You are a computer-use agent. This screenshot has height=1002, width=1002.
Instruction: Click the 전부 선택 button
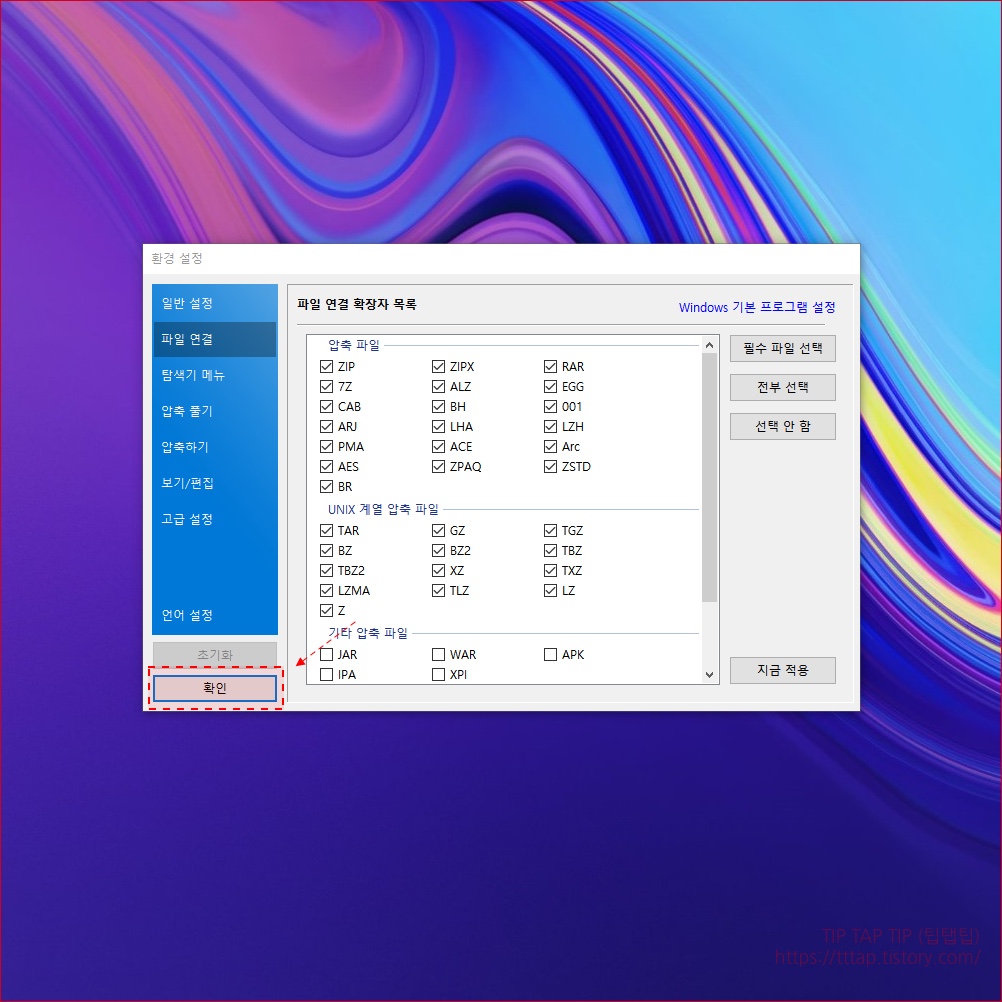(x=782, y=387)
